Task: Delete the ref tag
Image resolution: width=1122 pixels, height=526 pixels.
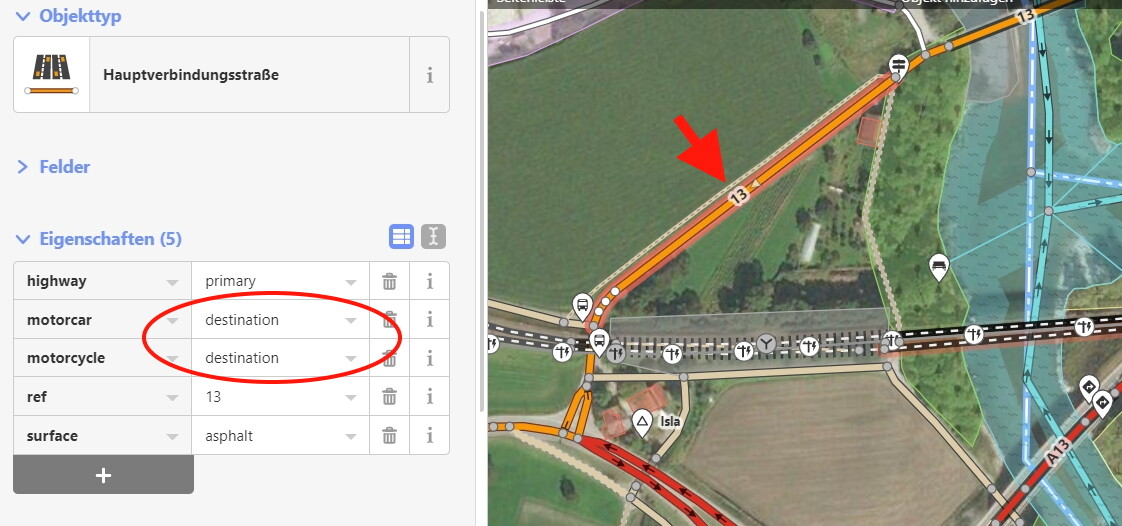Action: click(389, 396)
